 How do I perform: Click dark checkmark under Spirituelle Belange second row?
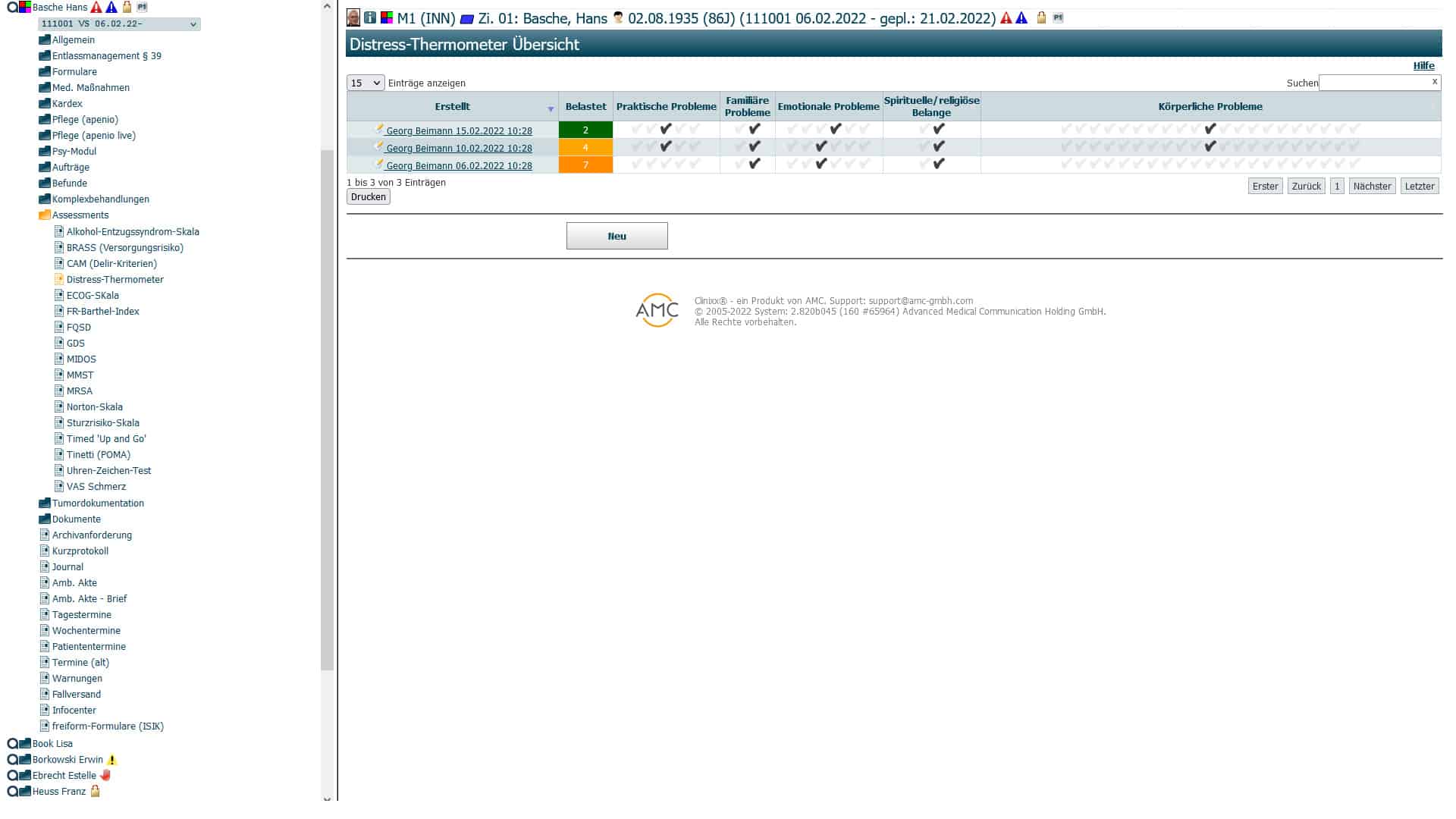click(939, 146)
